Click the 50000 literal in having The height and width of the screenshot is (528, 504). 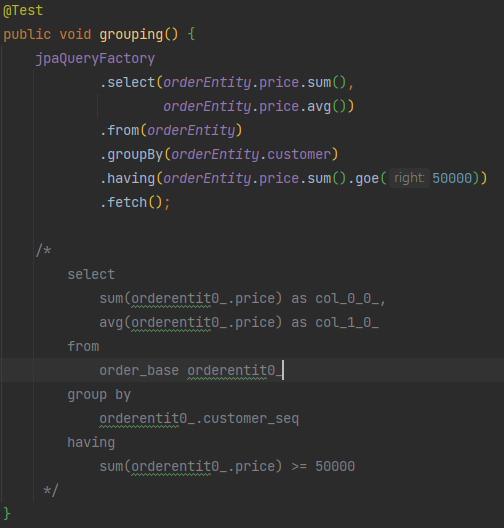452,179
